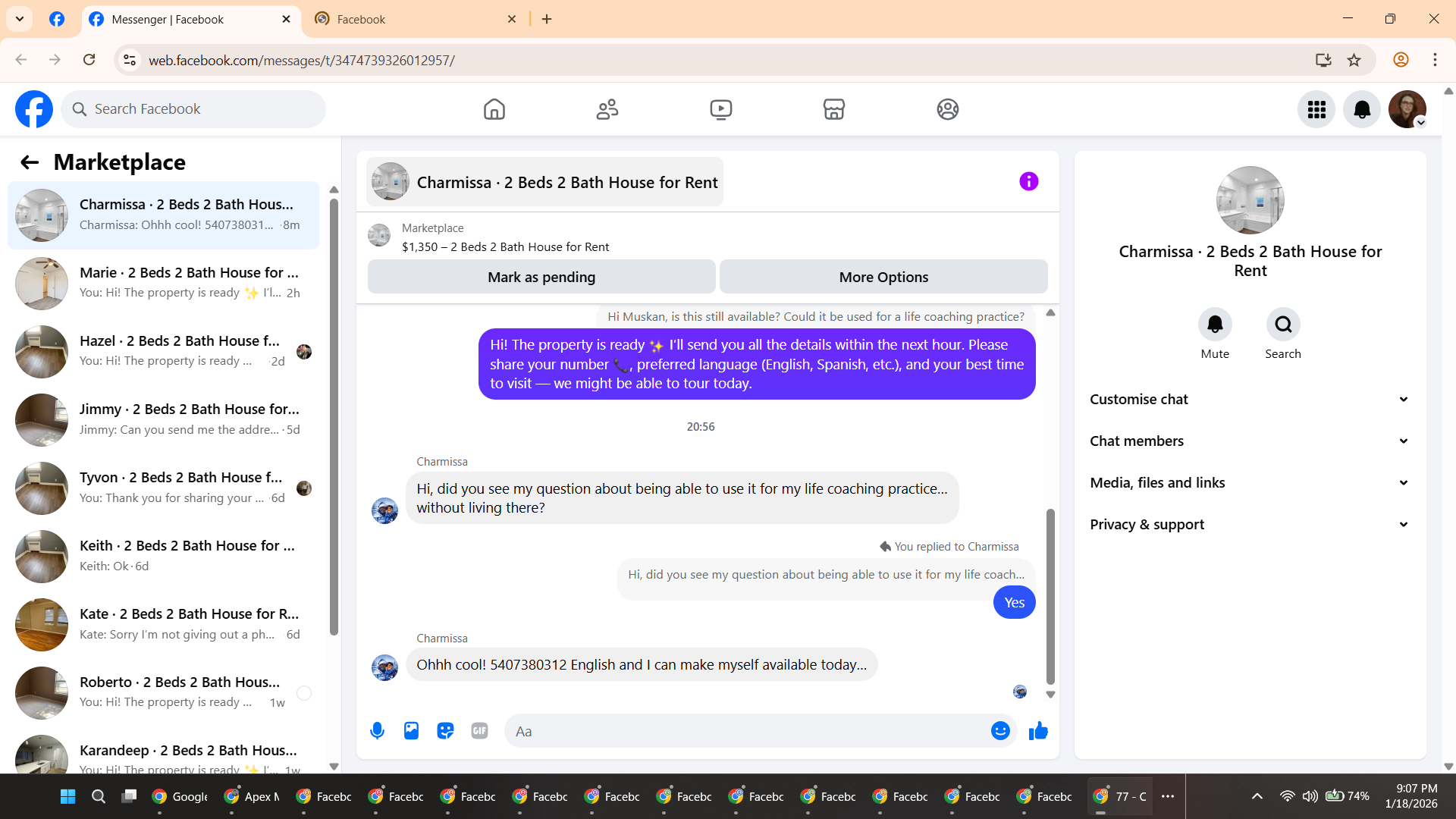
Task: Click the chat messages vertical scrollbar
Action: point(1050,595)
